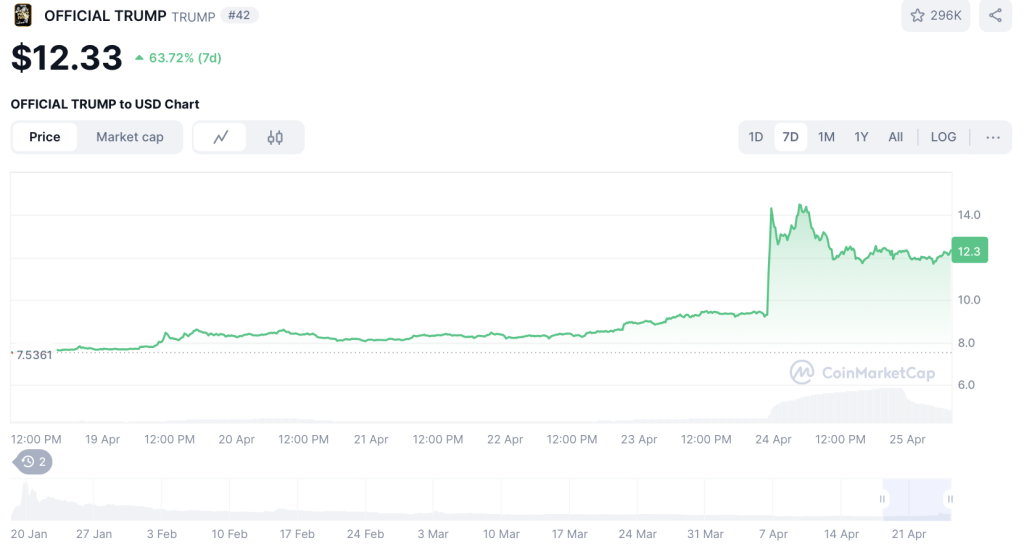
Task: Open the three-dot more options menu
Action: (x=993, y=137)
